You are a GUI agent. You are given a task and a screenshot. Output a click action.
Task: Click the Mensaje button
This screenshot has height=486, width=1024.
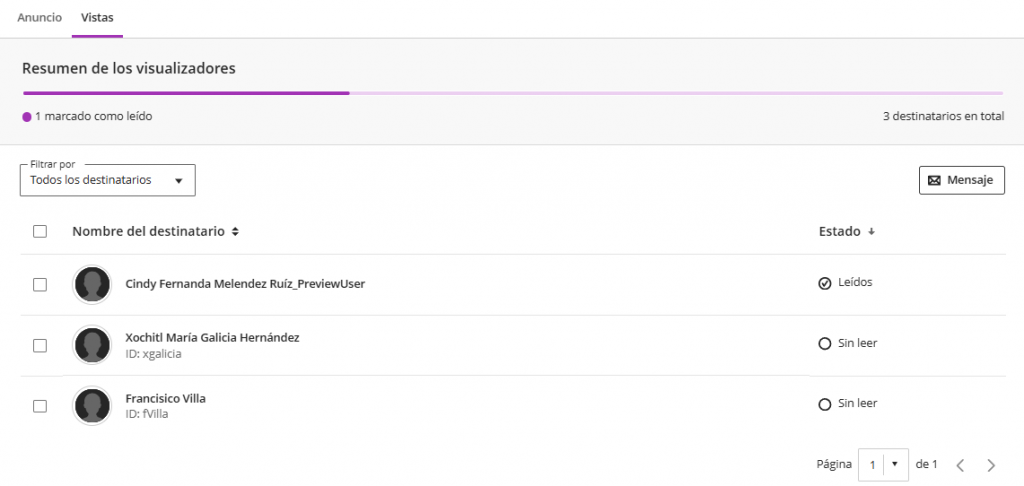click(x=962, y=180)
